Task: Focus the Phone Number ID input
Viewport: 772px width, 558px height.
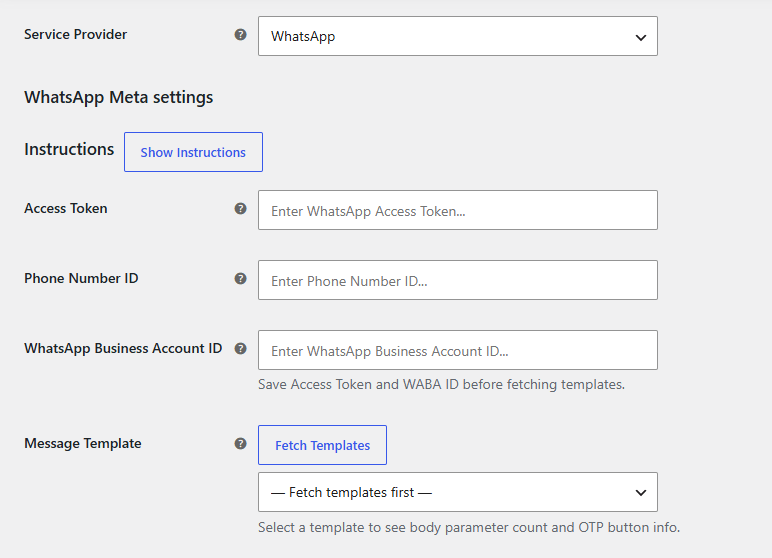Action: tap(458, 280)
